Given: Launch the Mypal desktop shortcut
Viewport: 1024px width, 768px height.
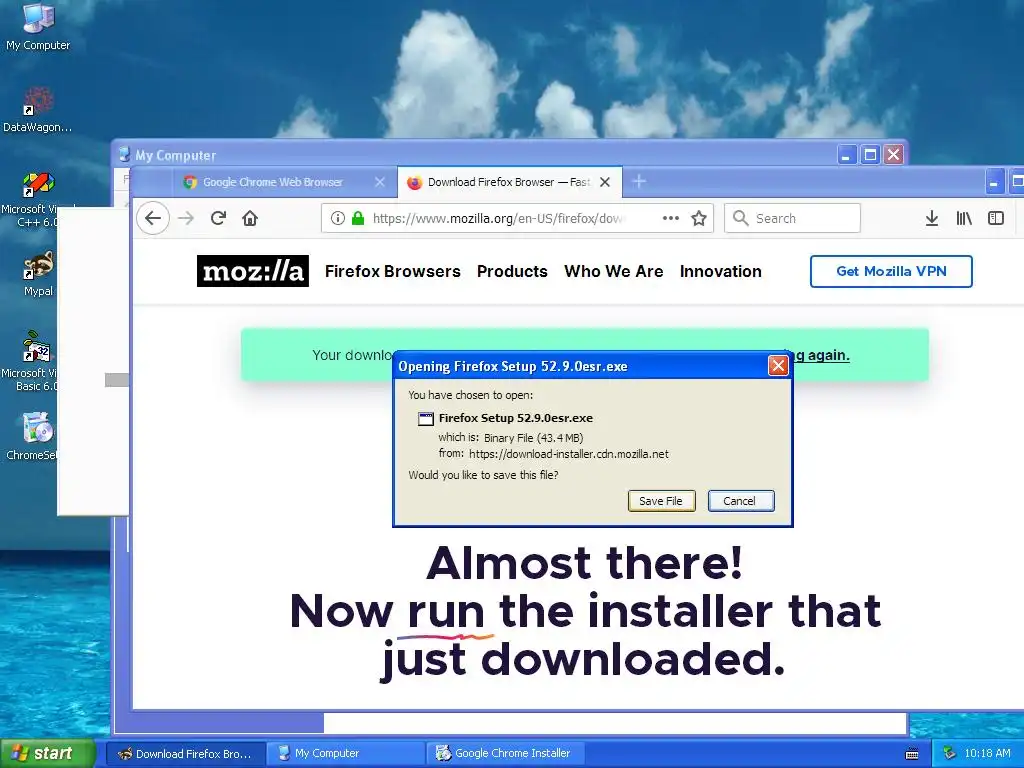Looking at the screenshot, I should click(x=38, y=273).
